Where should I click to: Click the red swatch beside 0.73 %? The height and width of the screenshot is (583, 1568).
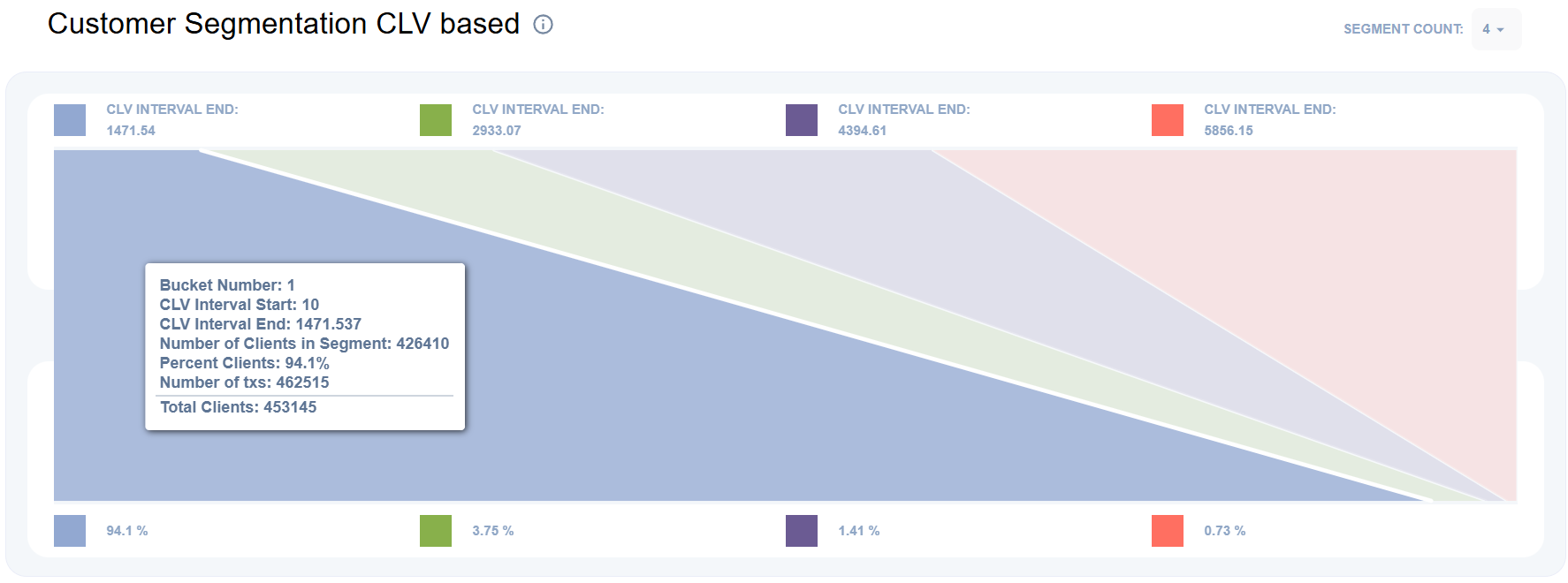point(1168,531)
